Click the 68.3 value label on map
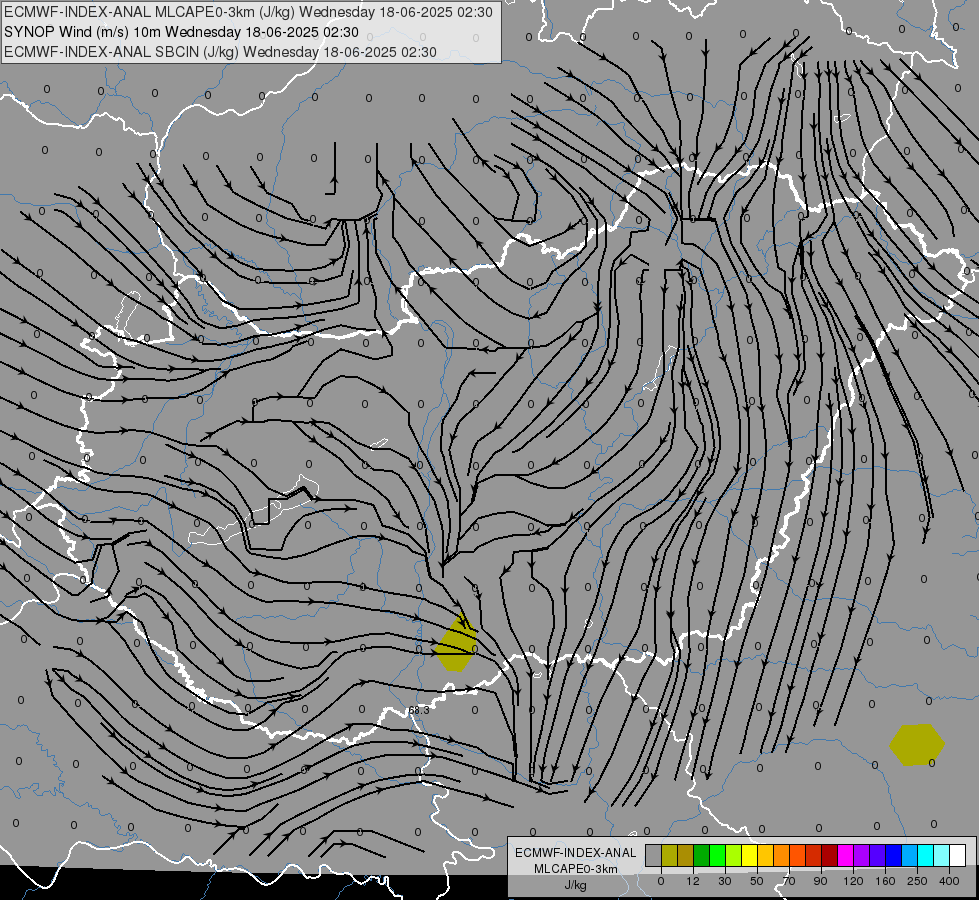The width and height of the screenshot is (979, 900). click(419, 710)
